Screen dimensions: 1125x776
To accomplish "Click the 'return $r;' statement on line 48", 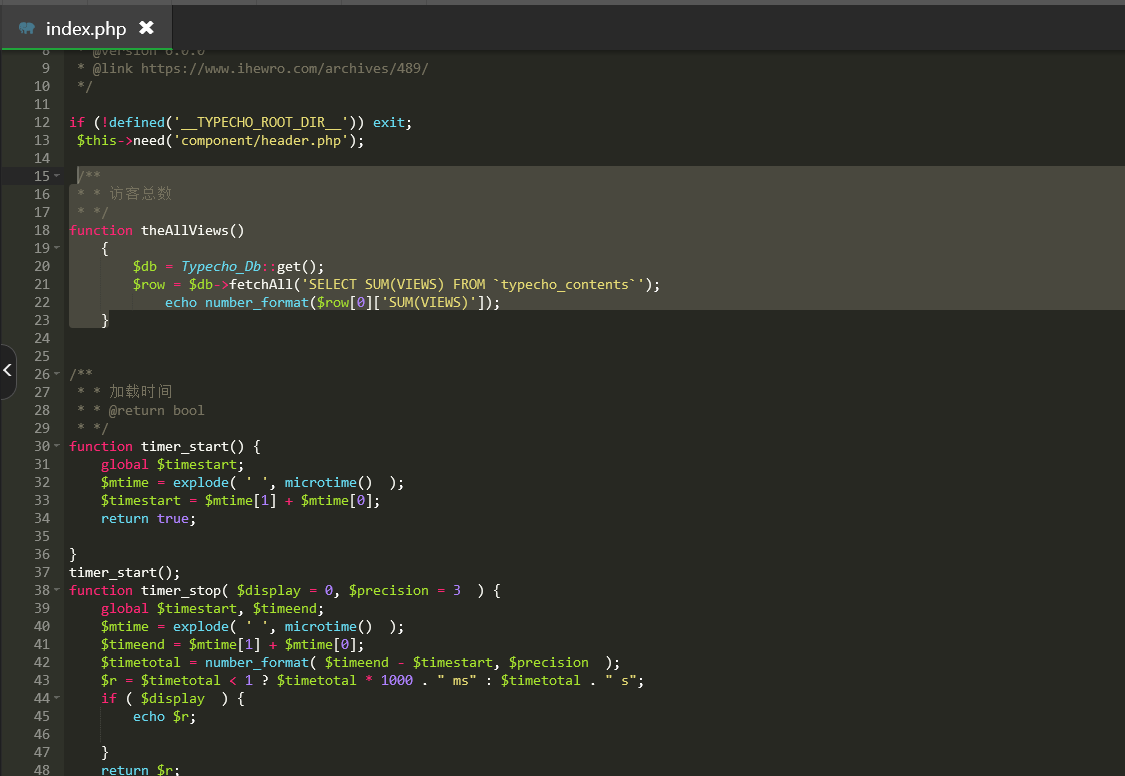I will point(141,770).
